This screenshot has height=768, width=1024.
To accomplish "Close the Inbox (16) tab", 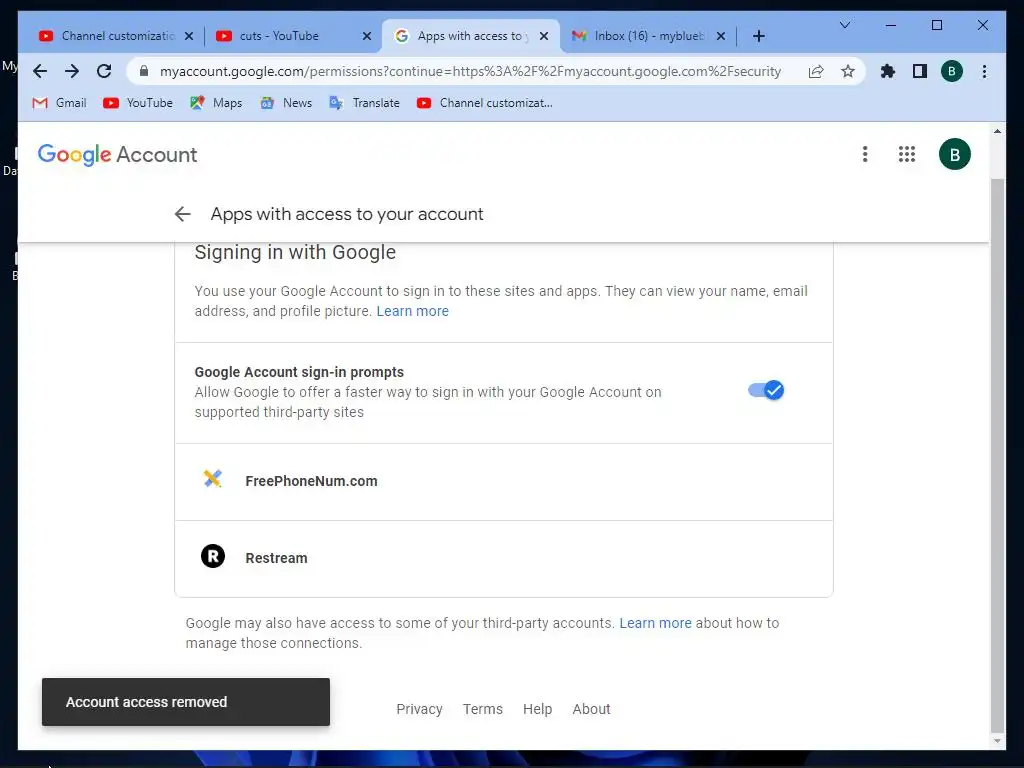I will tap(721, 37).
